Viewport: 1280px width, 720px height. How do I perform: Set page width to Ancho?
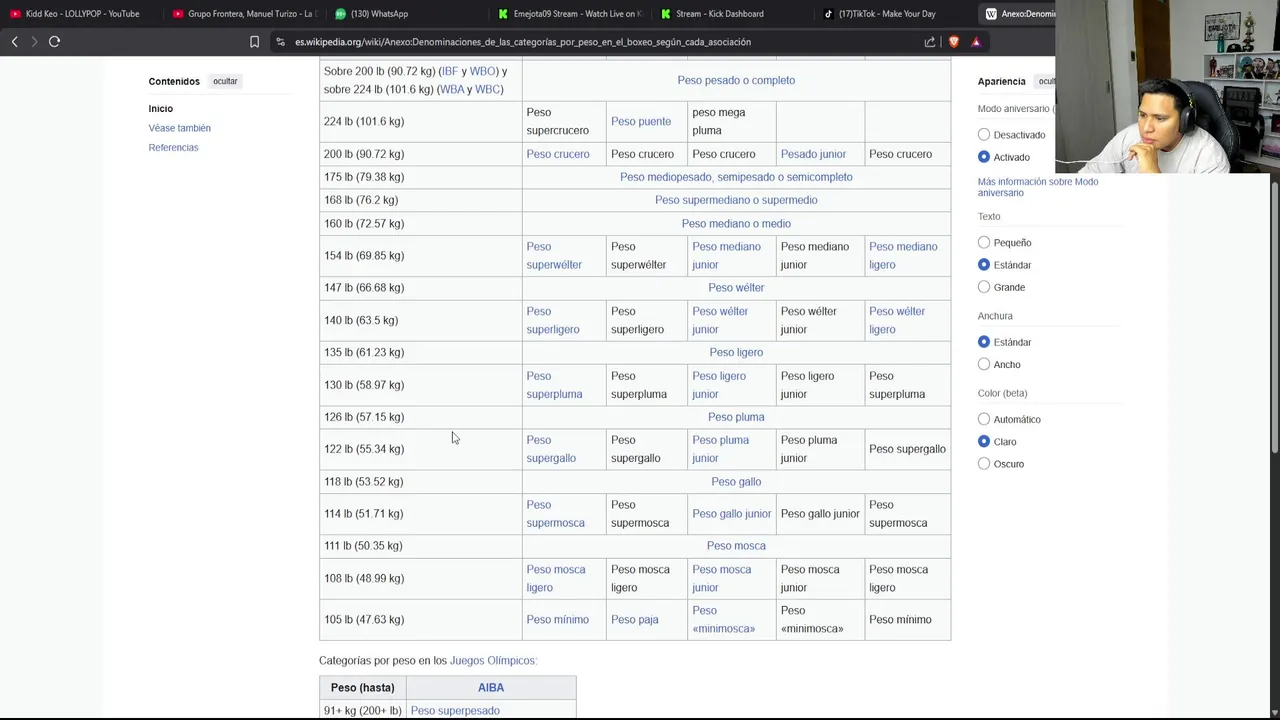[x=984, y=365]
